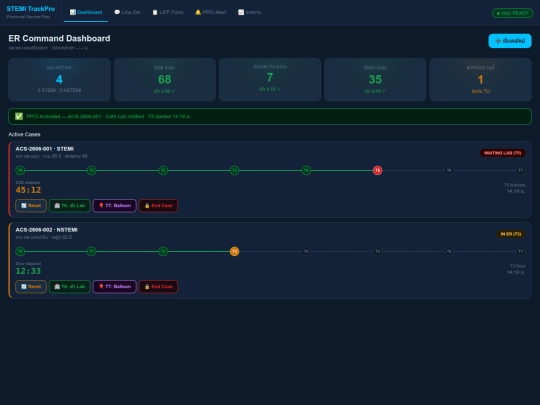Viewport: 540px width, 405px height.
Task: Click T7: Balloon button for ACS-2606-002
Action: (x=115, y=287)
